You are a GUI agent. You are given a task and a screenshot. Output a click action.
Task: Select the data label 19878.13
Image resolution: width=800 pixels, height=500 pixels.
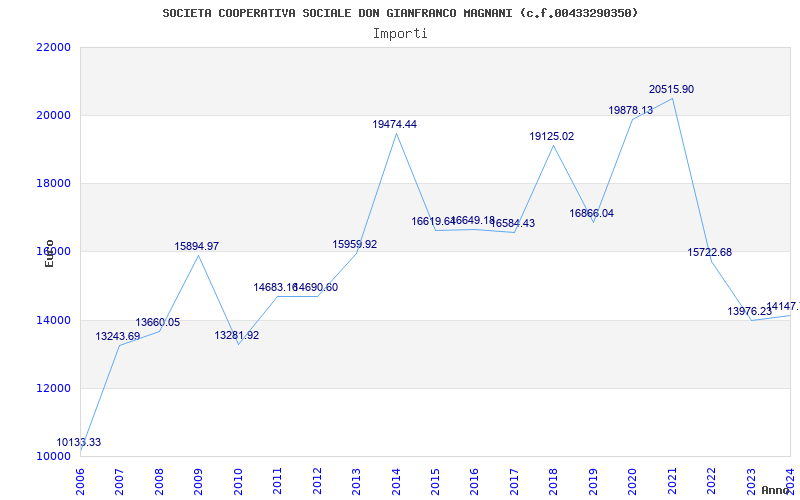(x=631, y=110)
